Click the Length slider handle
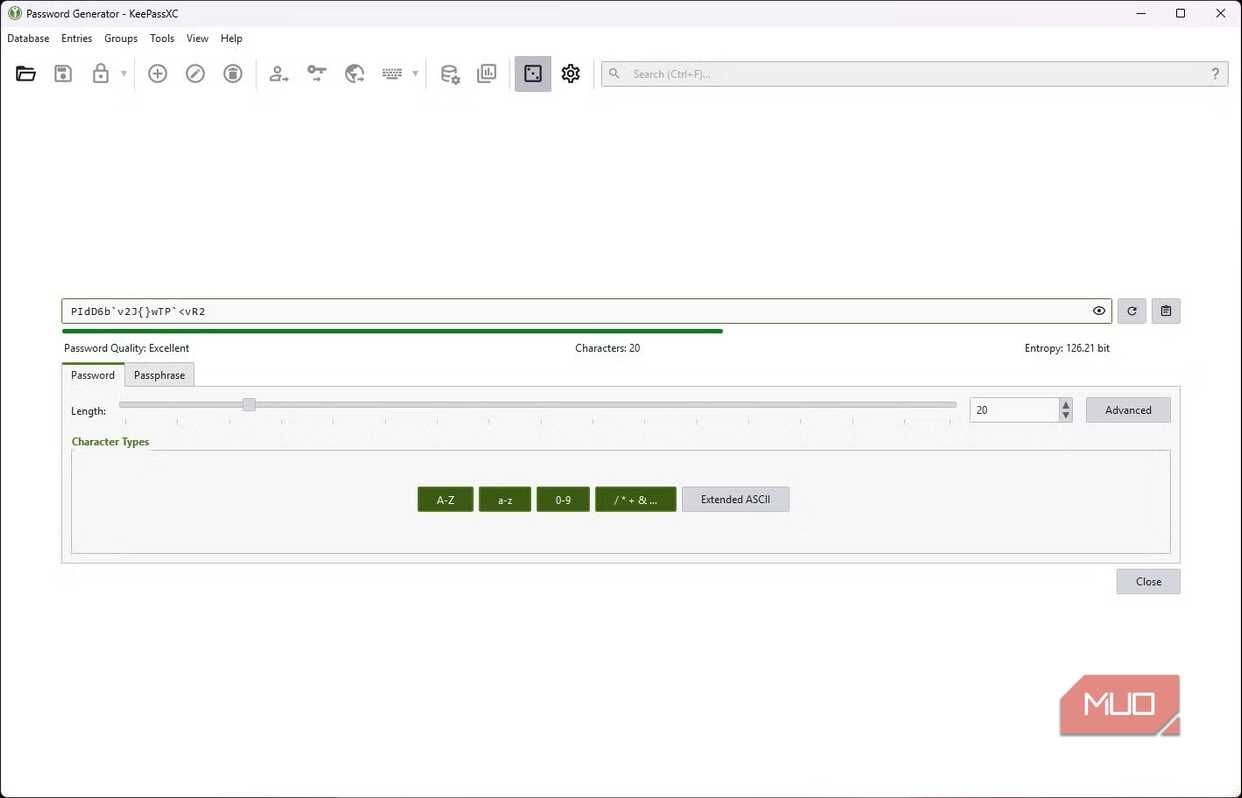The width and height of the screenshot is (1242, 798). (x=249, y=404)
